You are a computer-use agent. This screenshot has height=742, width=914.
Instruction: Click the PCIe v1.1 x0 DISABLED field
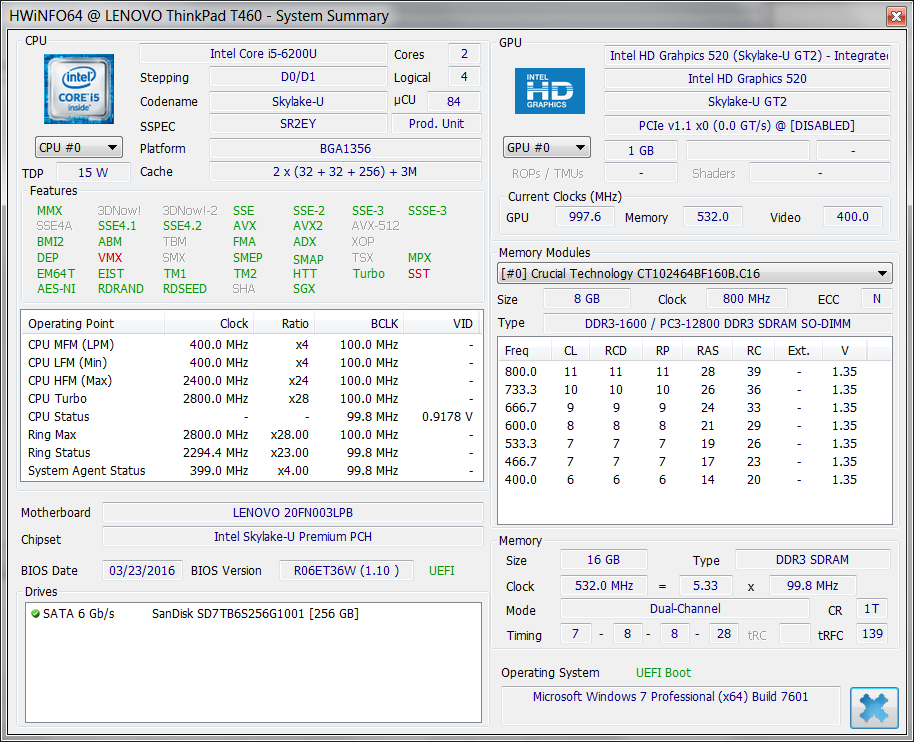tap(747, 126)
